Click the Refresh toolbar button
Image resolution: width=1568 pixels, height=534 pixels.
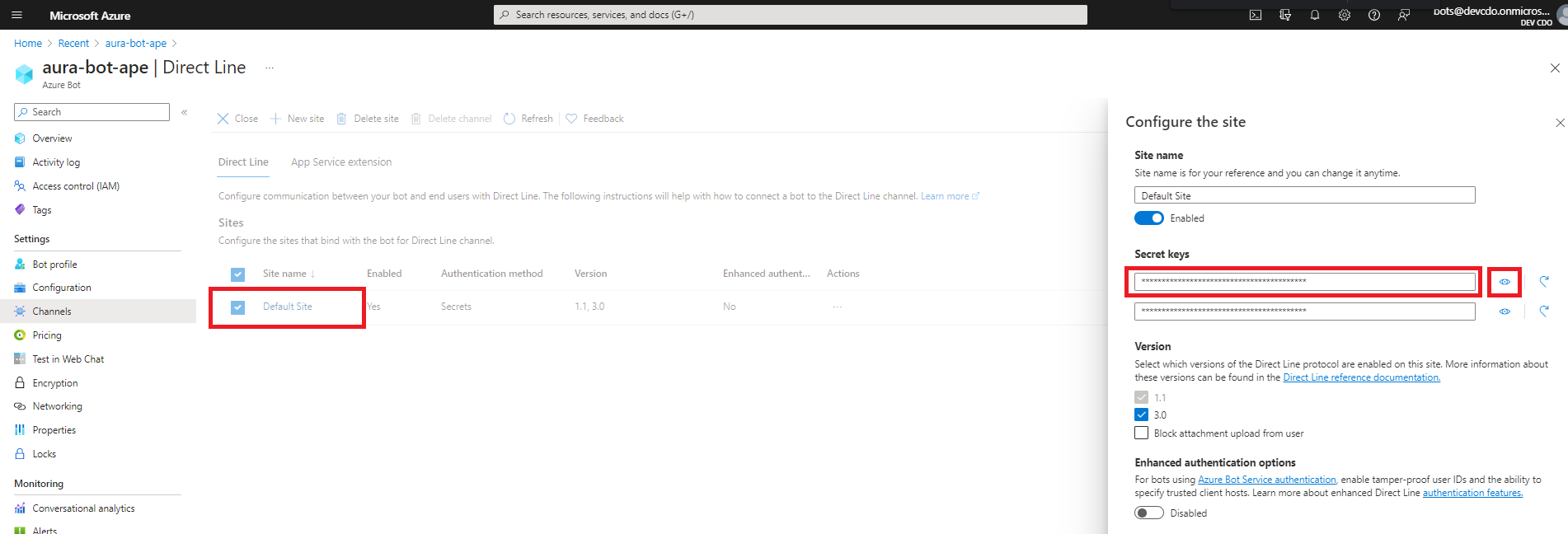pos(528,119)
